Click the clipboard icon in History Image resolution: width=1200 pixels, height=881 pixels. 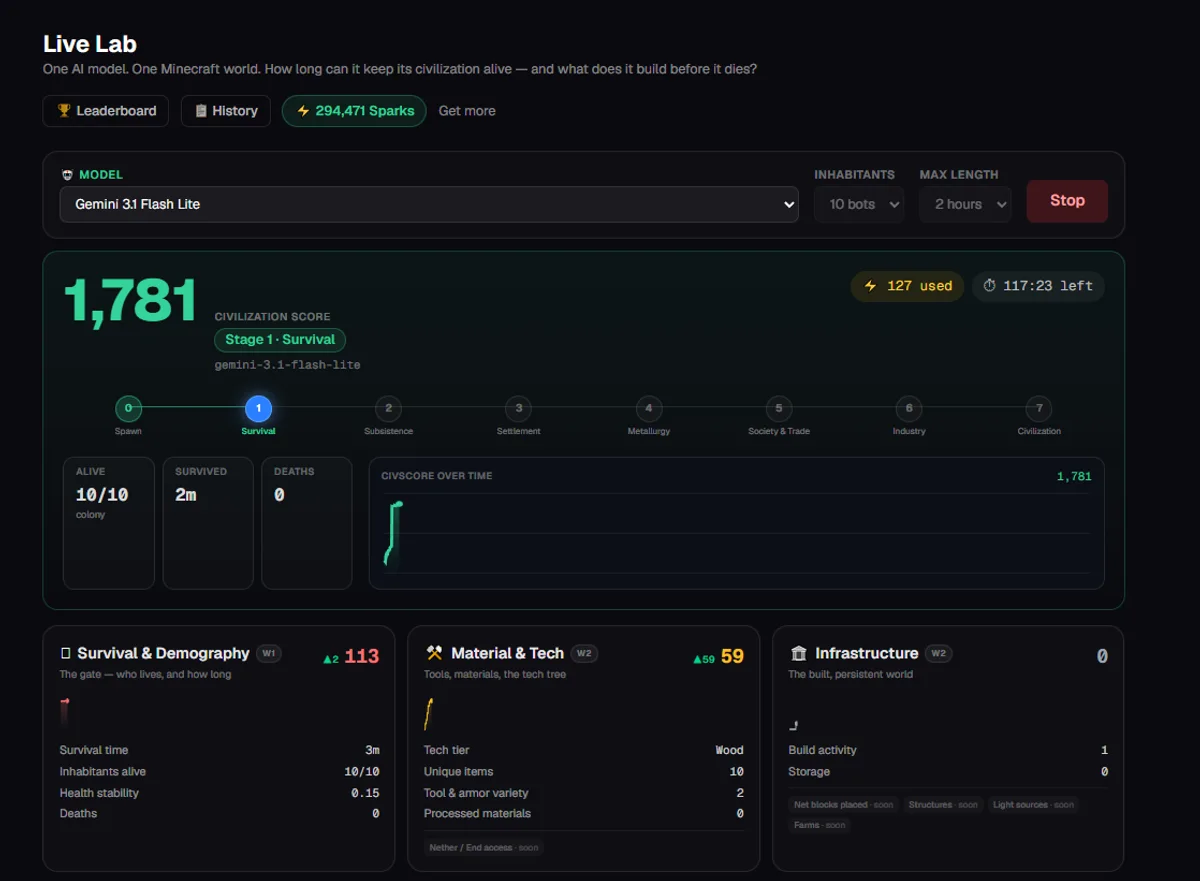(201, 111)
